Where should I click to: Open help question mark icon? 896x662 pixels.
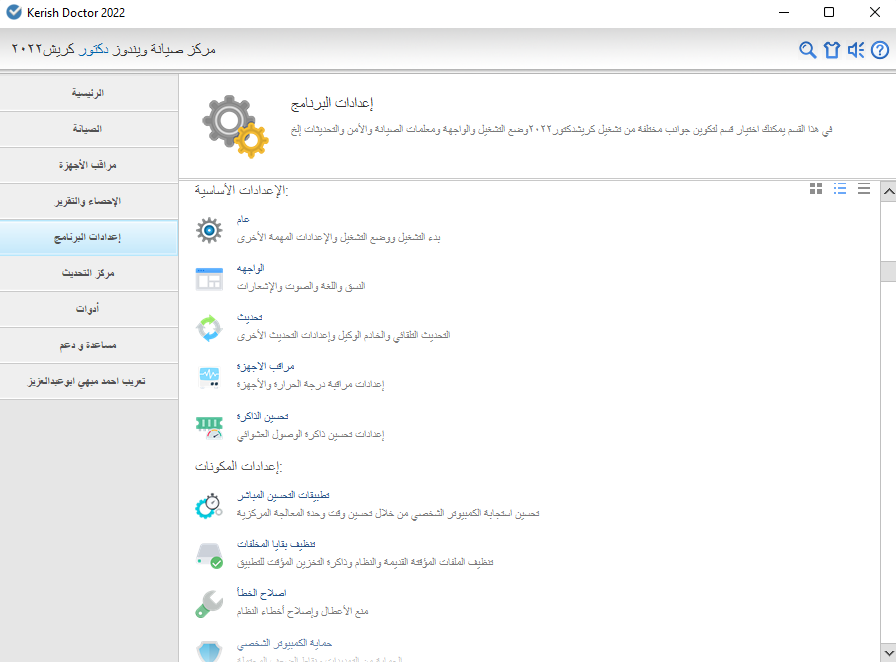pyautogui.click(x=880, y=50)
